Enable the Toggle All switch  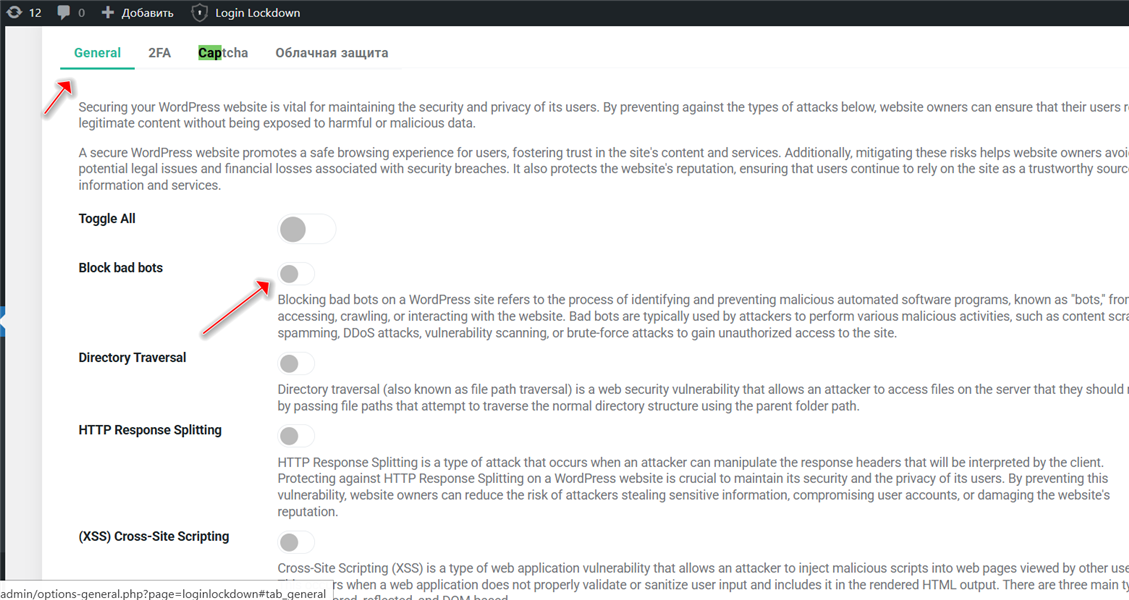(x=306, y=230)
